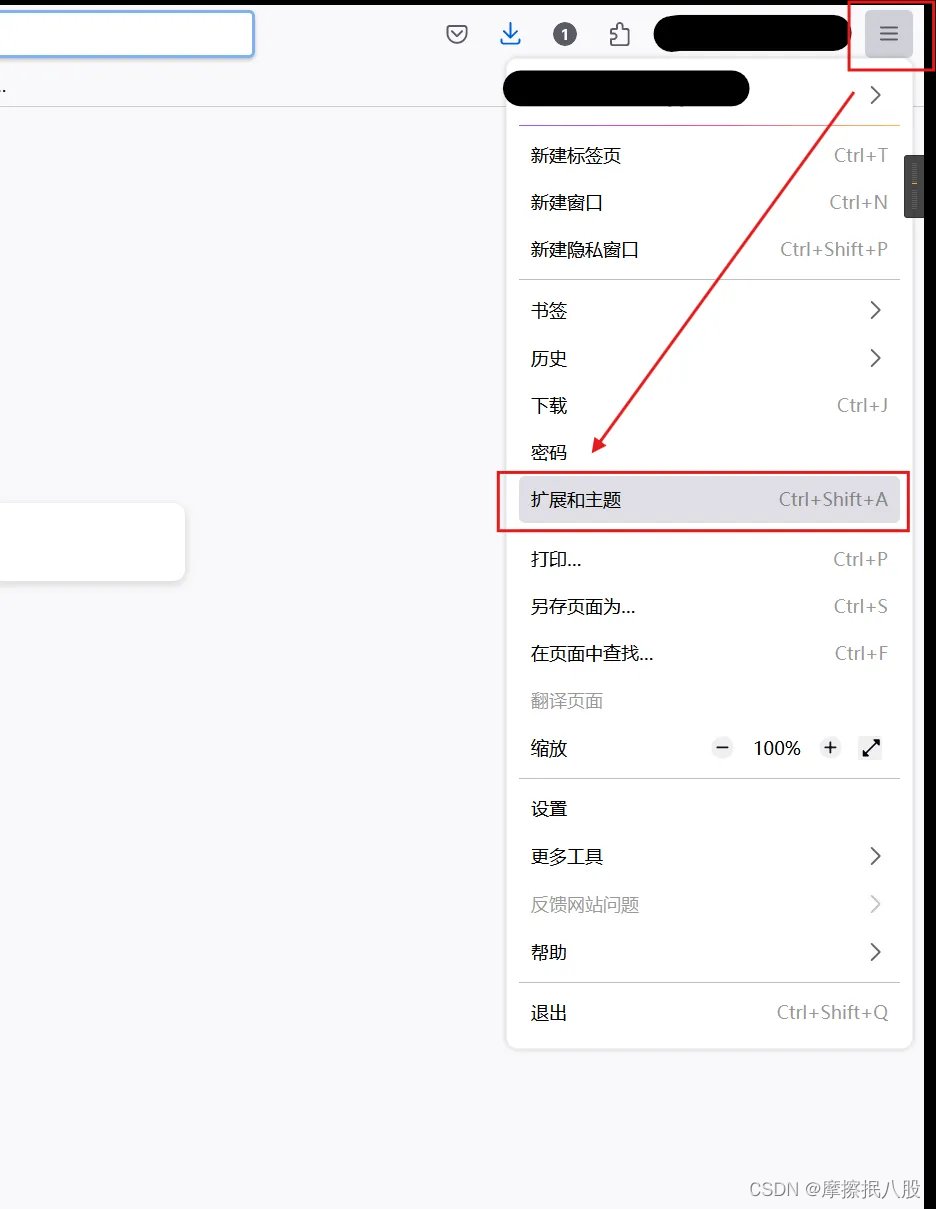
Task: Toggle full screen arrows icon
Action: [871, 748]
